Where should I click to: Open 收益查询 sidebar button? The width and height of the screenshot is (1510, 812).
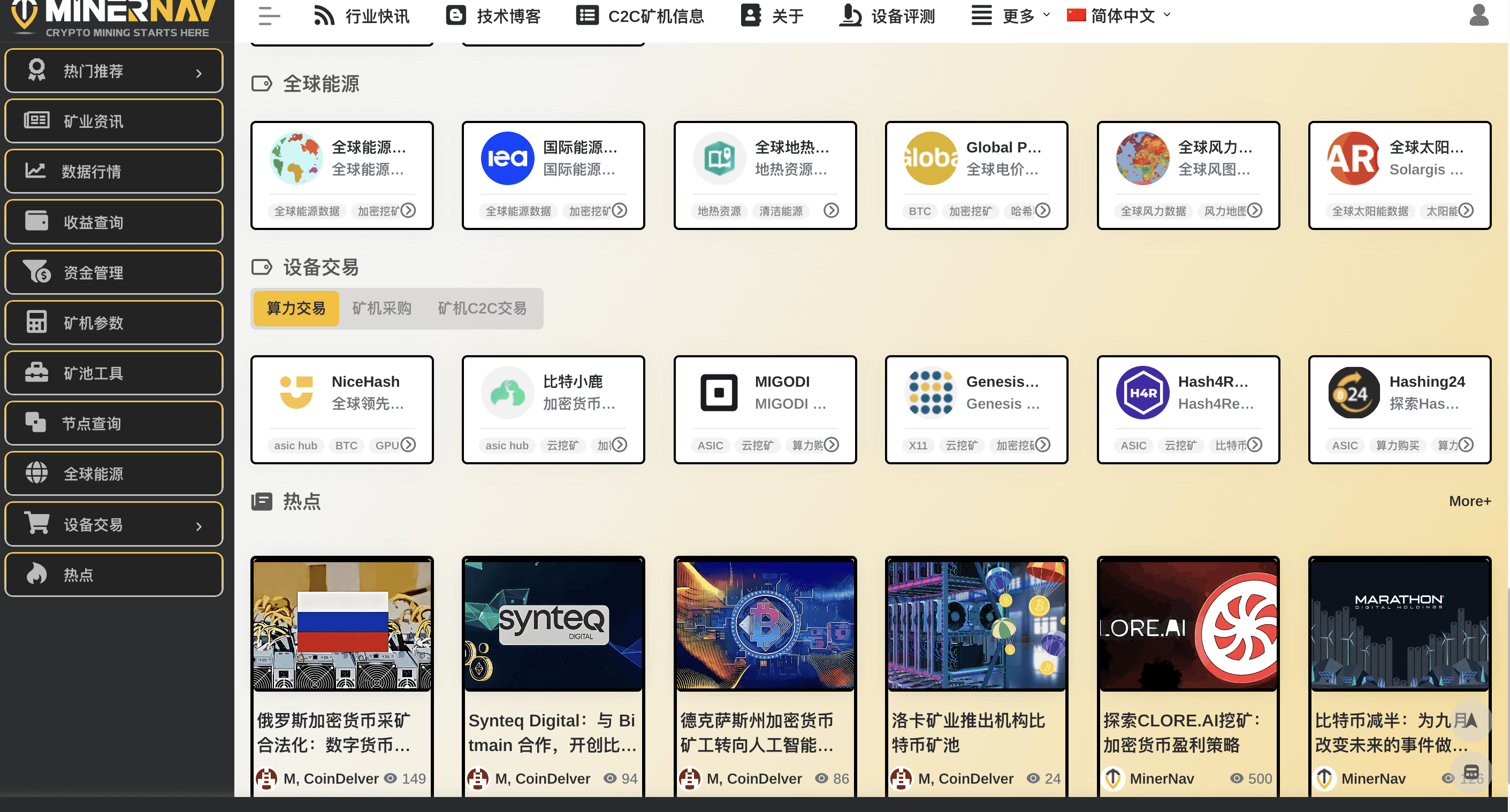pyautogui.click(x=114, y=222)
